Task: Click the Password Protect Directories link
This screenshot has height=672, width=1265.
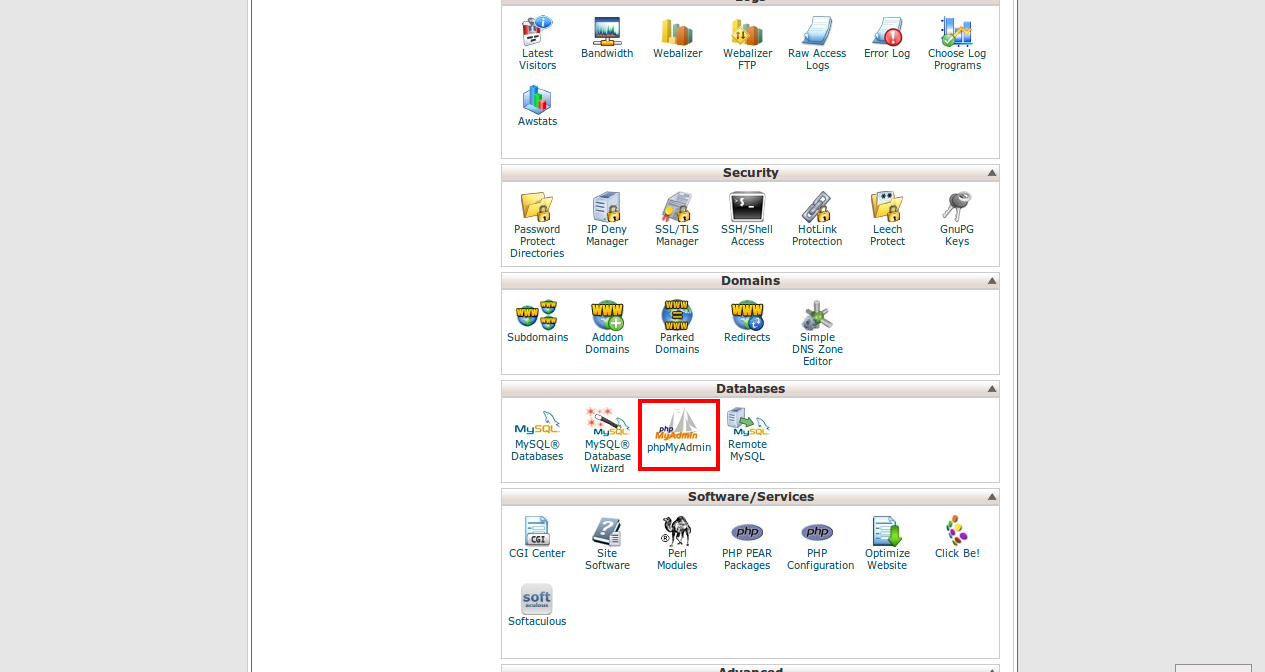Action: (x=537, y=241)
